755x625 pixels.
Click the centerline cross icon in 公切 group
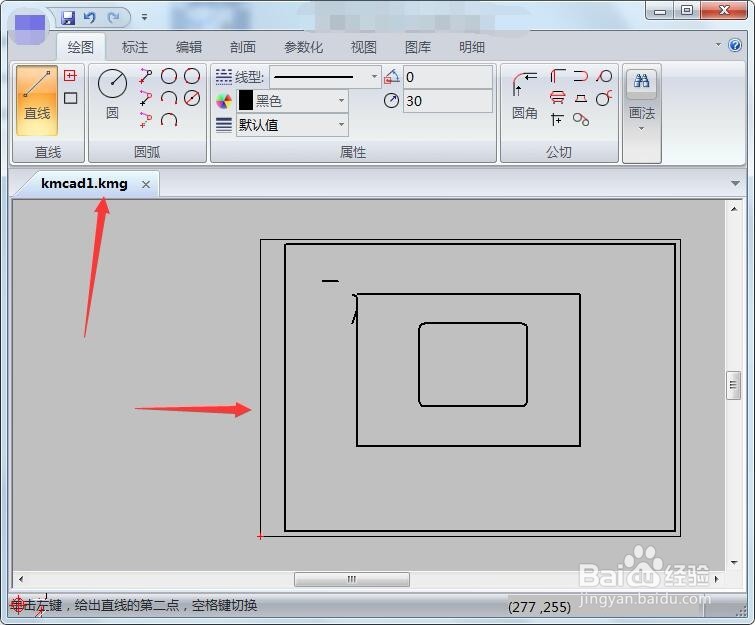coord(558,119)
